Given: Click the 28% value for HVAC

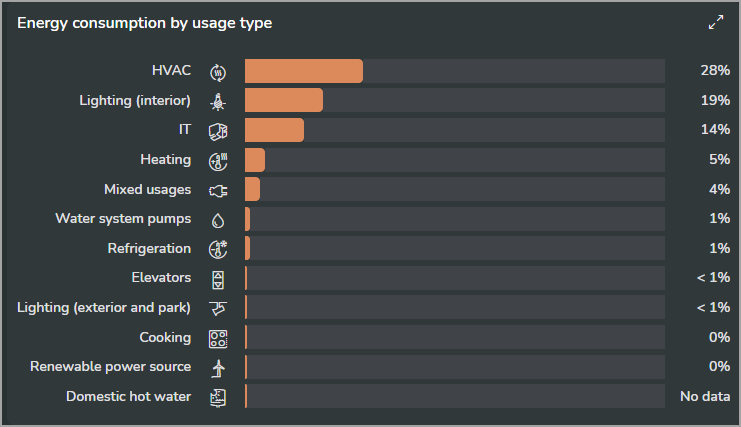Looking at the screenshot, I should click(715, 70).
